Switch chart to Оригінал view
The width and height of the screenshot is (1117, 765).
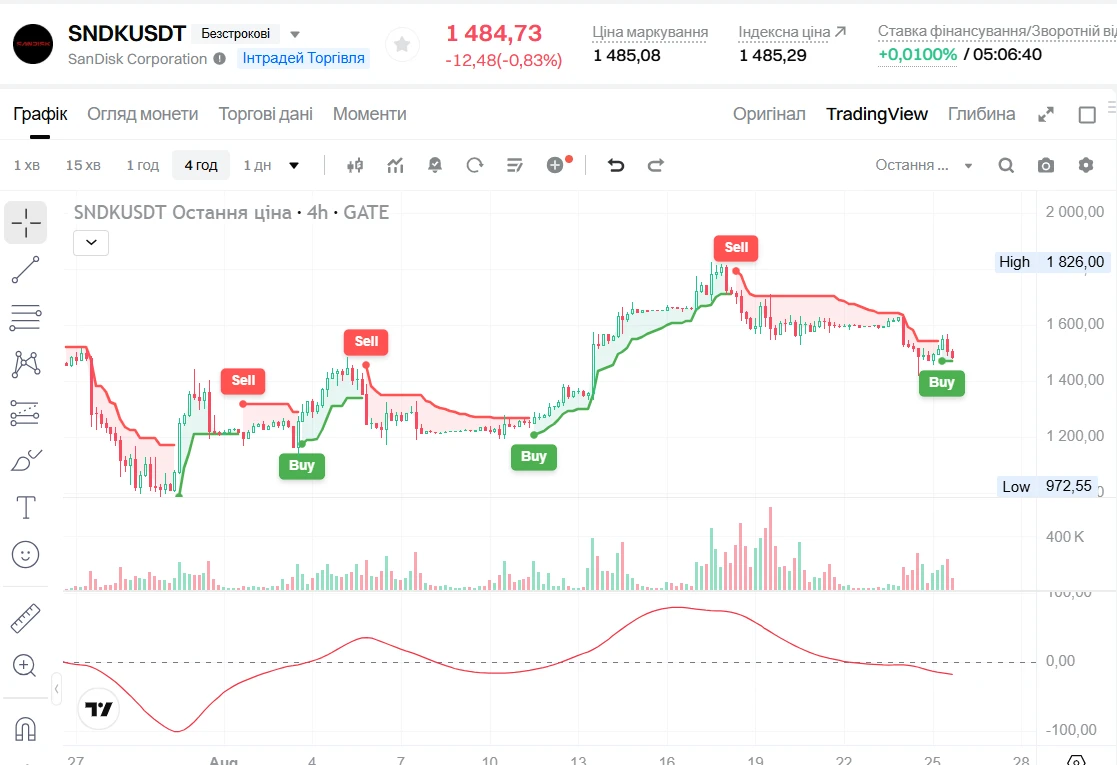(769, 114)
